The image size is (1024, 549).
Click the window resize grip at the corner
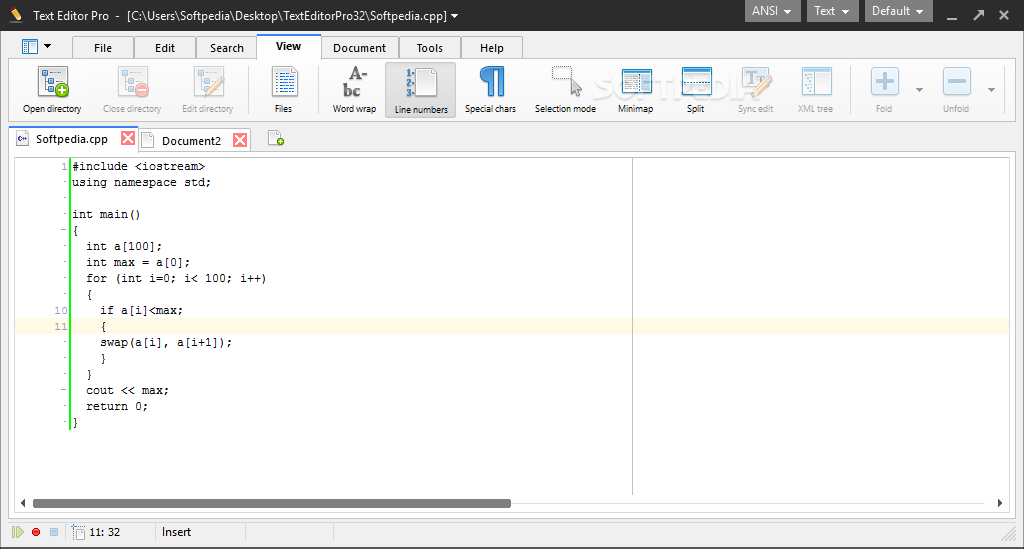(x=1008, y=533)
